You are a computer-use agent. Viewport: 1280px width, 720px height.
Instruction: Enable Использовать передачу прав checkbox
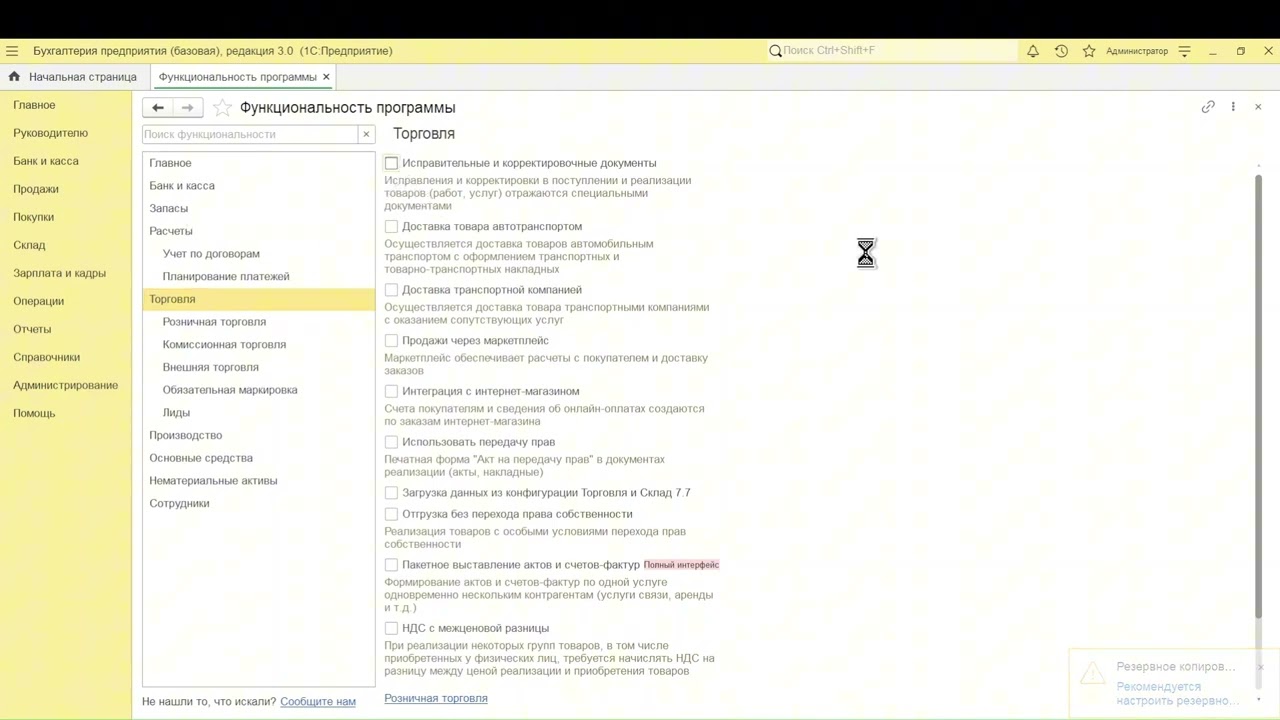[391, 442]
